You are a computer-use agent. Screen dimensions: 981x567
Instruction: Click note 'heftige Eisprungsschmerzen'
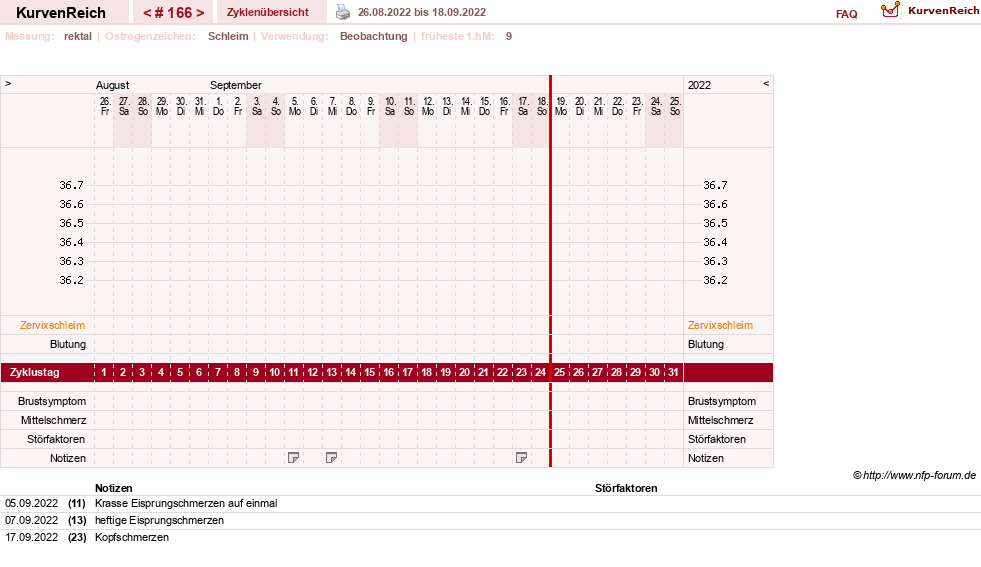pos(160,520)
